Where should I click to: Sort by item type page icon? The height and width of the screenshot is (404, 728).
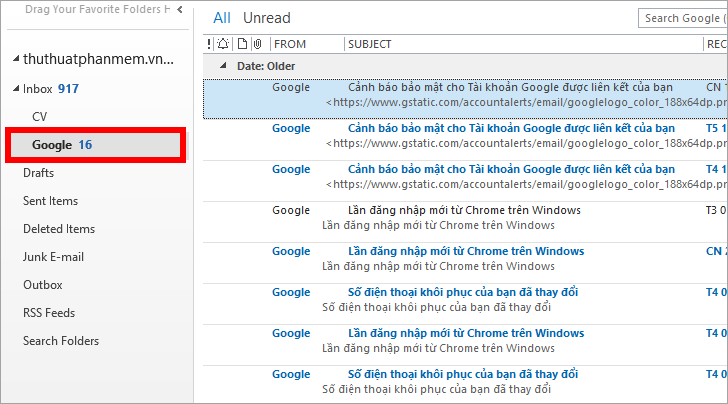pos(242,44)
